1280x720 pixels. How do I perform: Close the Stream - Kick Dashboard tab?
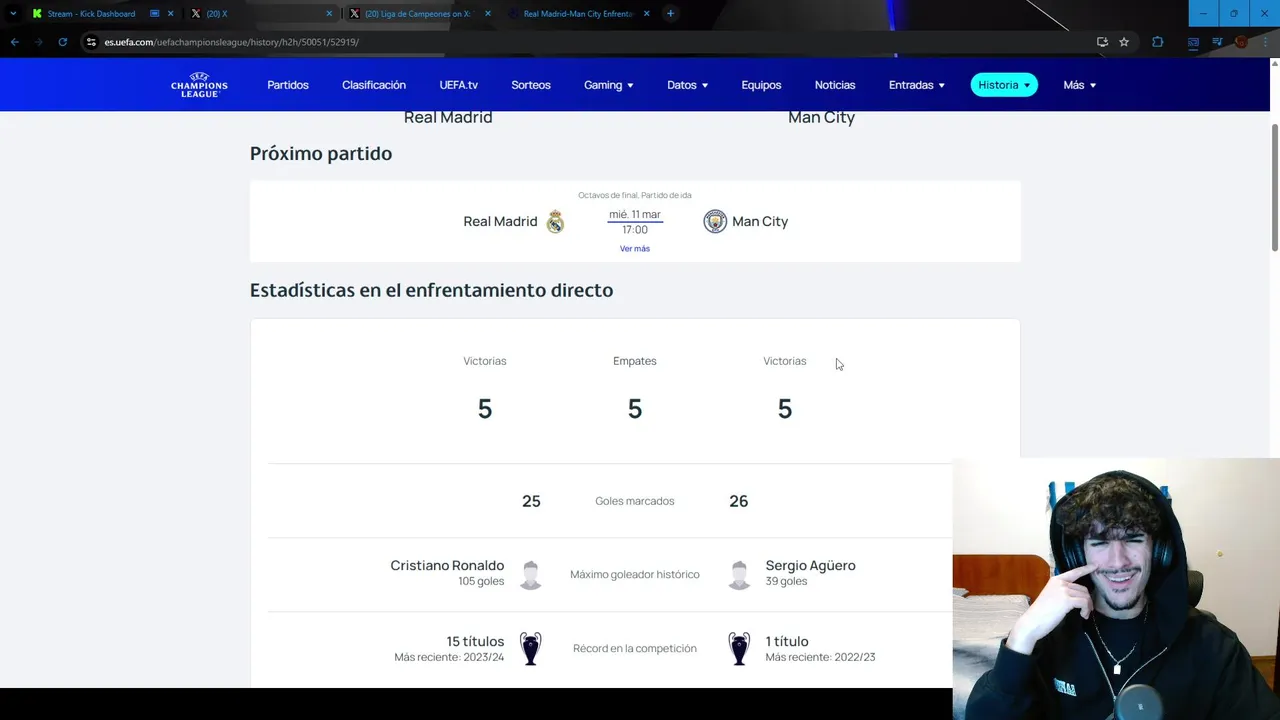coord(171,14)
